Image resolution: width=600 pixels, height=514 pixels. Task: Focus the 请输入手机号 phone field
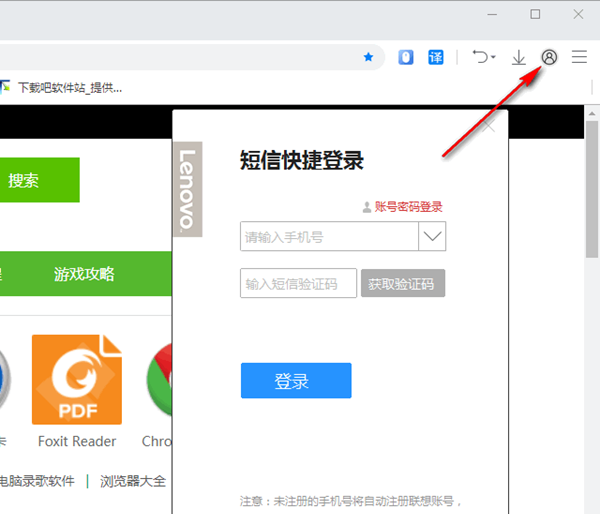pos(329,236)
